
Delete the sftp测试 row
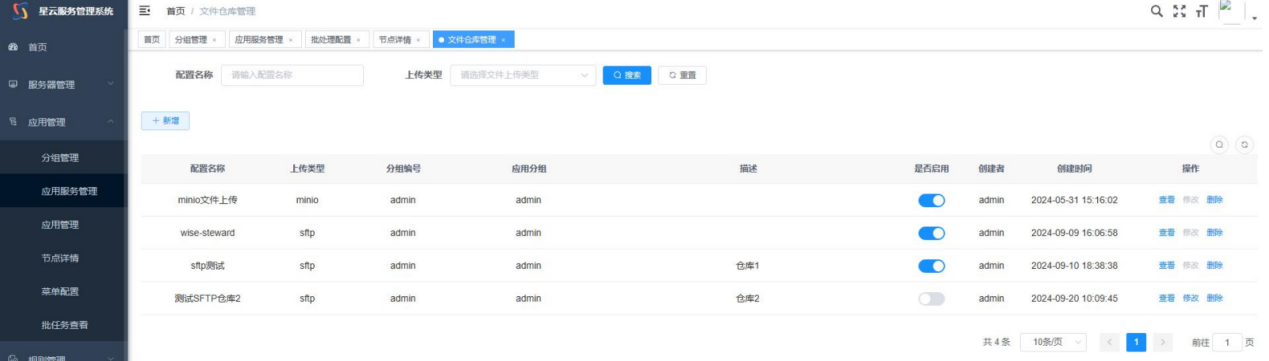(1215, 266)
